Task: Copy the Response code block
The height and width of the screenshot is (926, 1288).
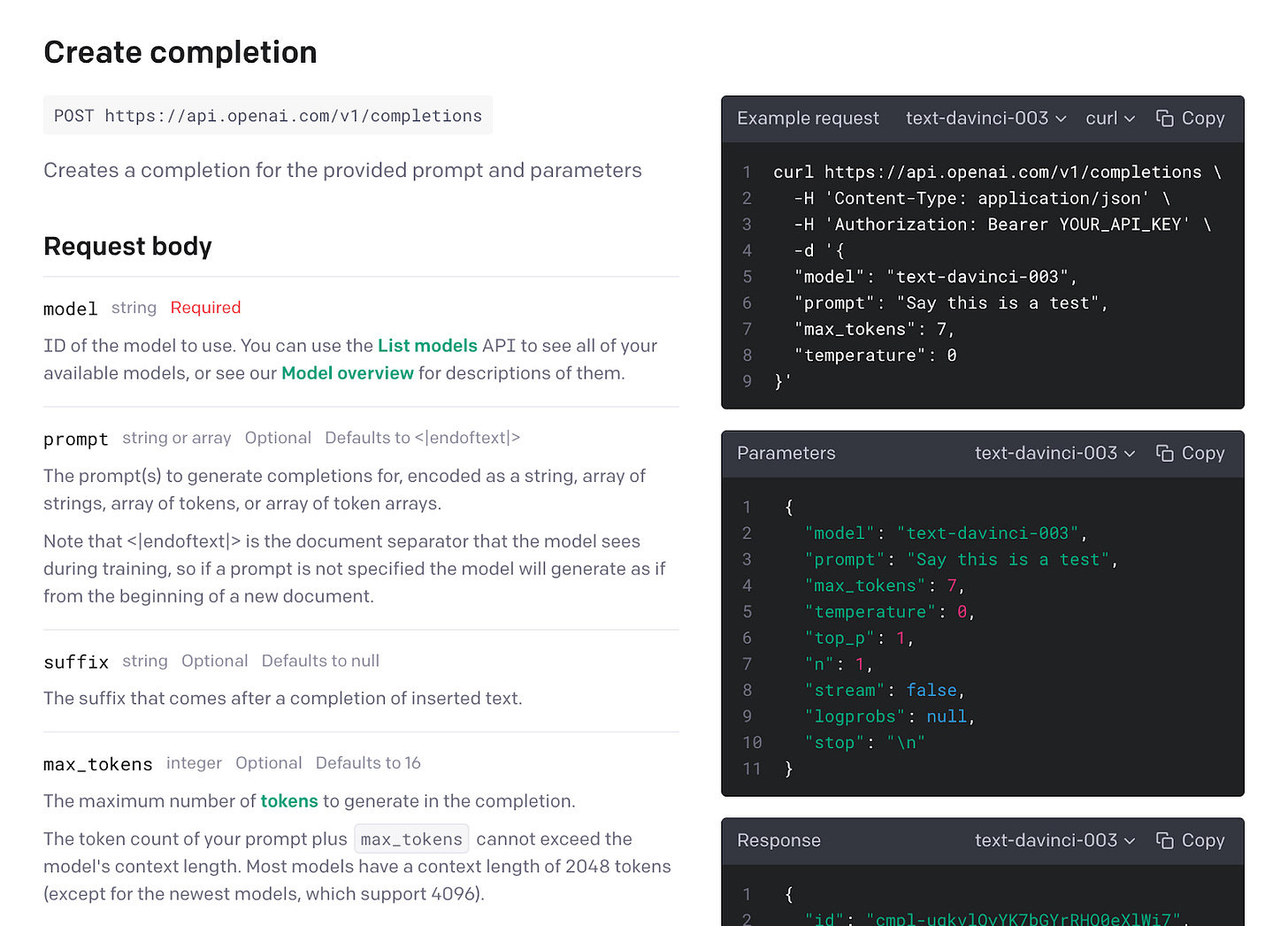Action: (1191, 841)
